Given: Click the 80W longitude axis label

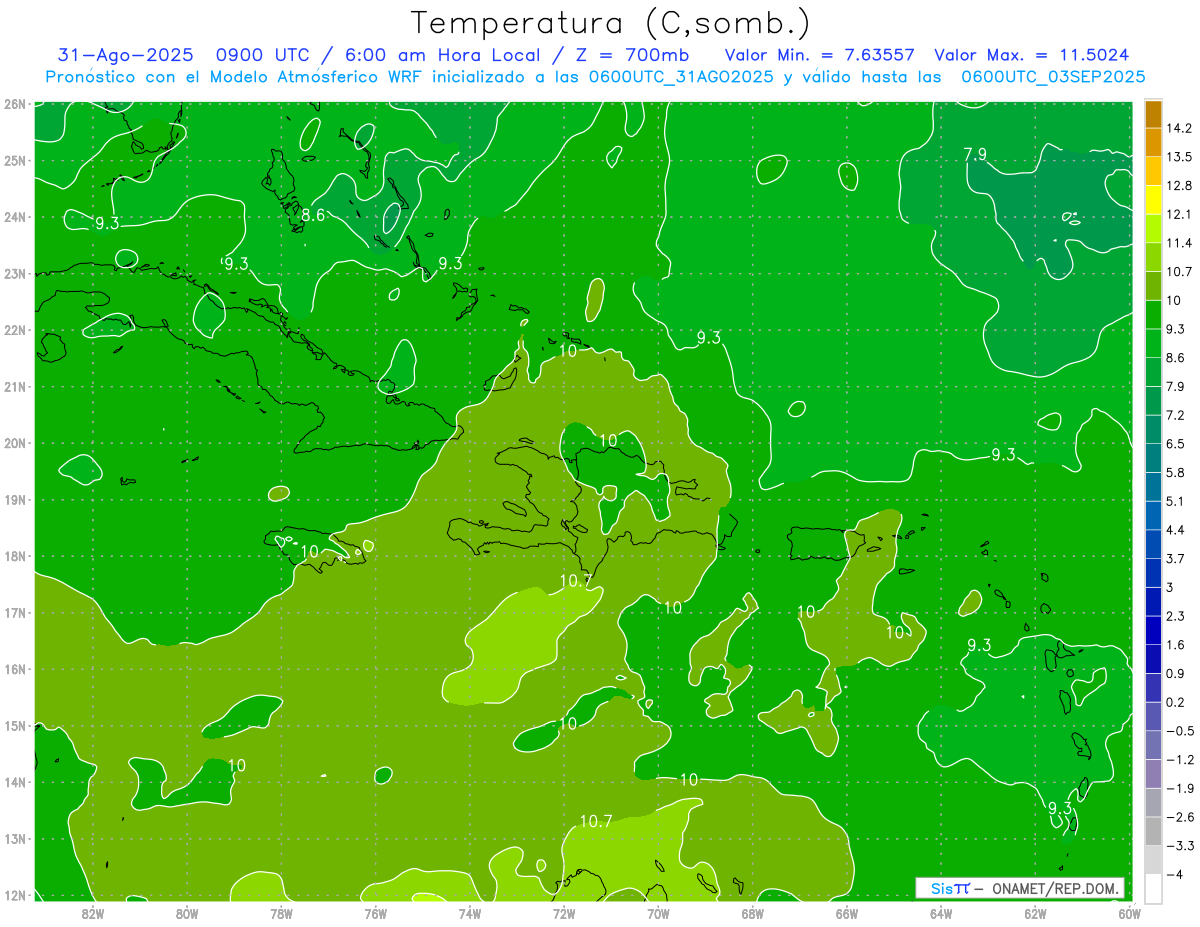Looking at the screenshot, I should point(186,913).
